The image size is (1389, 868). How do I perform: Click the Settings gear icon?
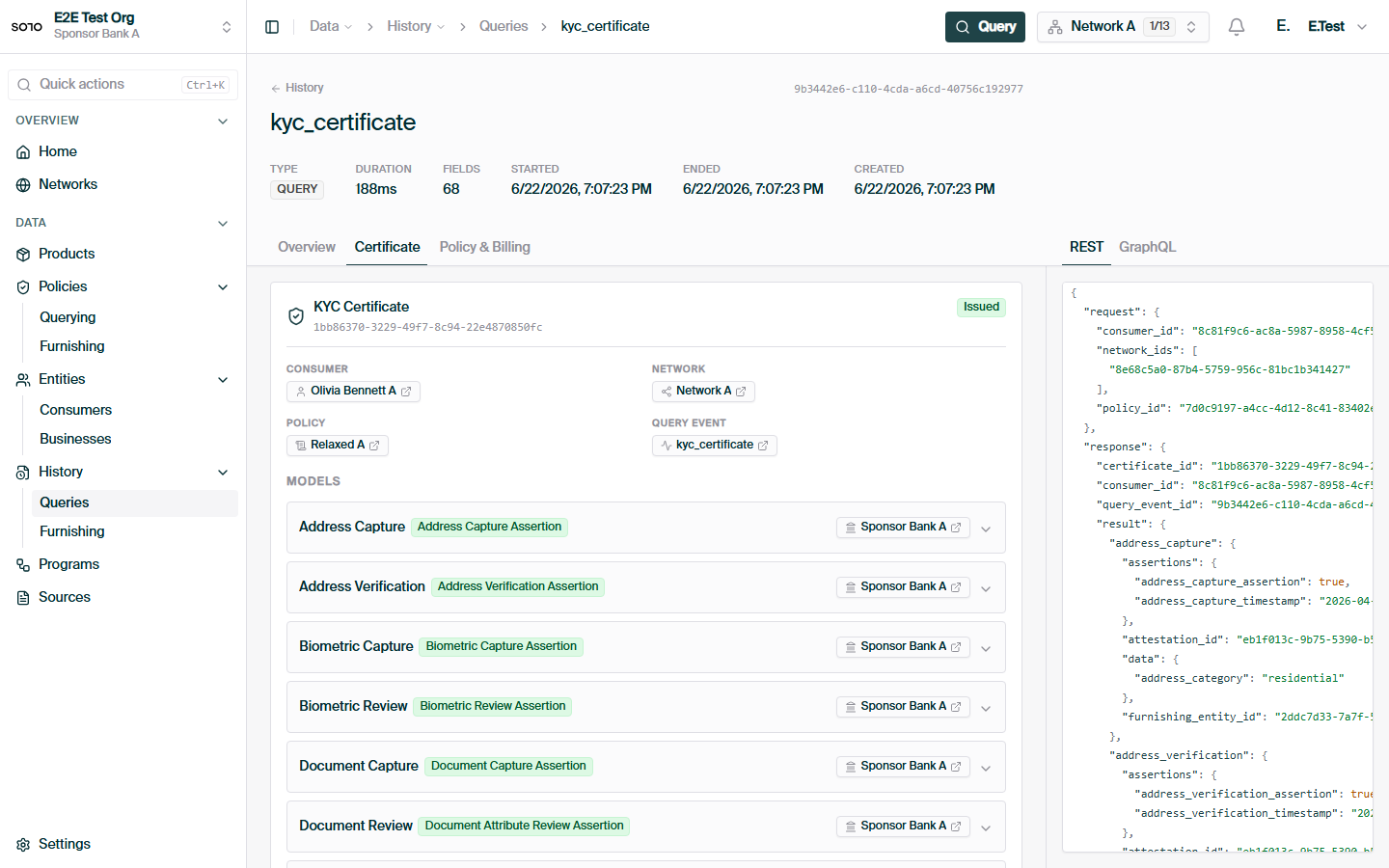pos(23,845)
